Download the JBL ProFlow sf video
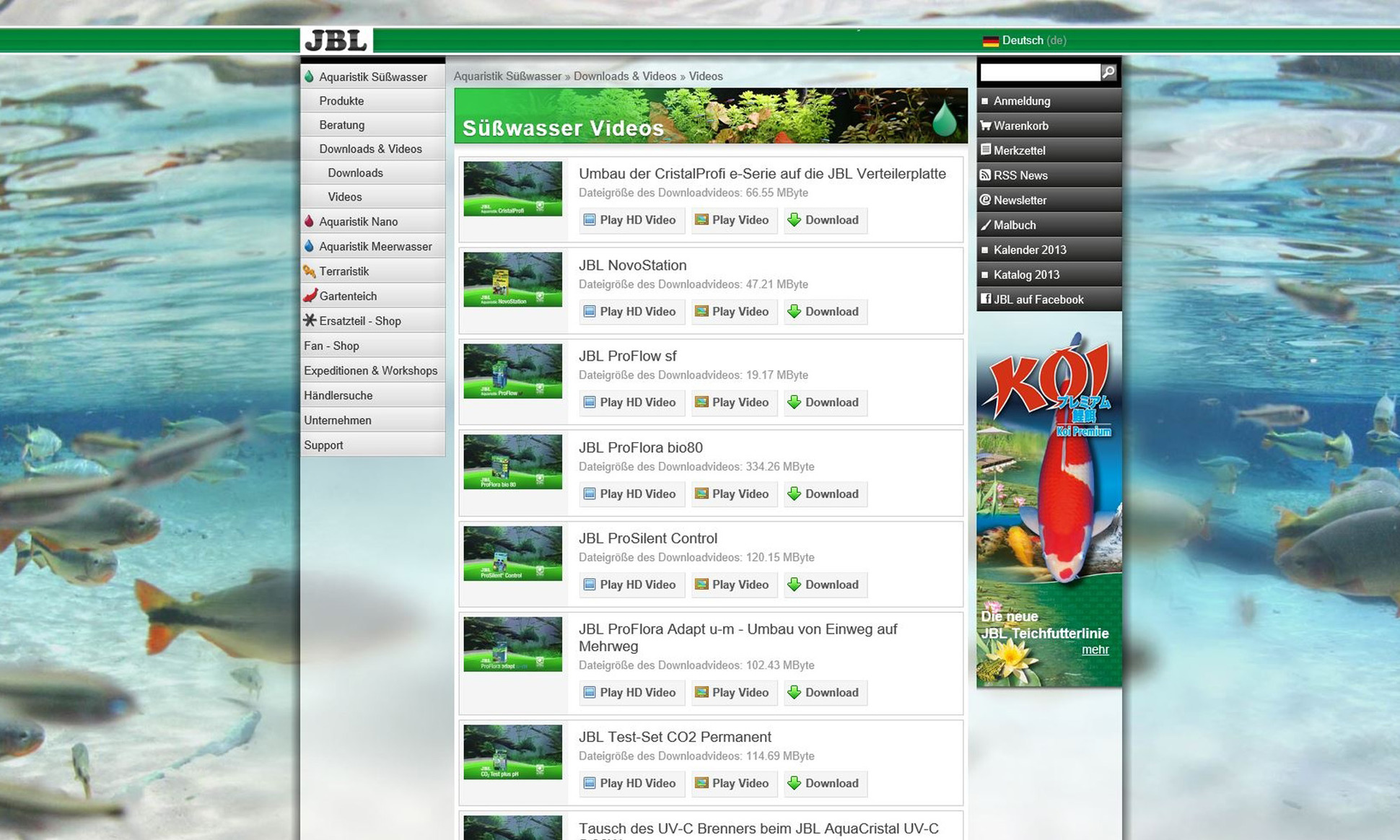This screenshot has width=1400, height=840. click(826, 403)
